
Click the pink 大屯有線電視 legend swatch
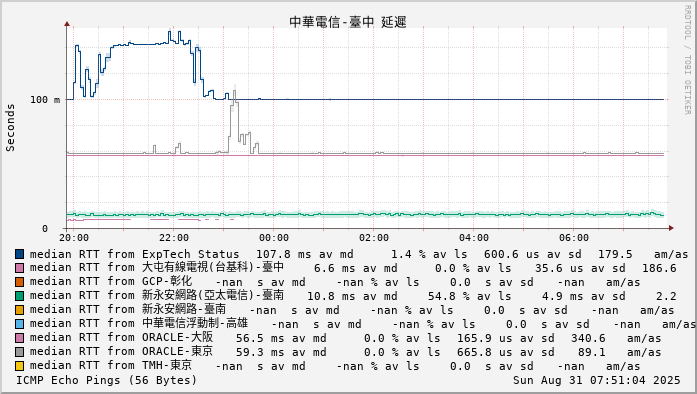click(20, 268)
